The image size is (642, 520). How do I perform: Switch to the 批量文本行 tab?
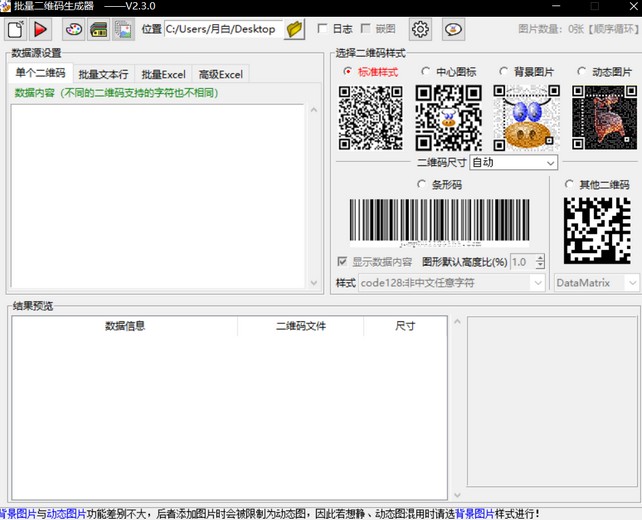click(103, 74)
